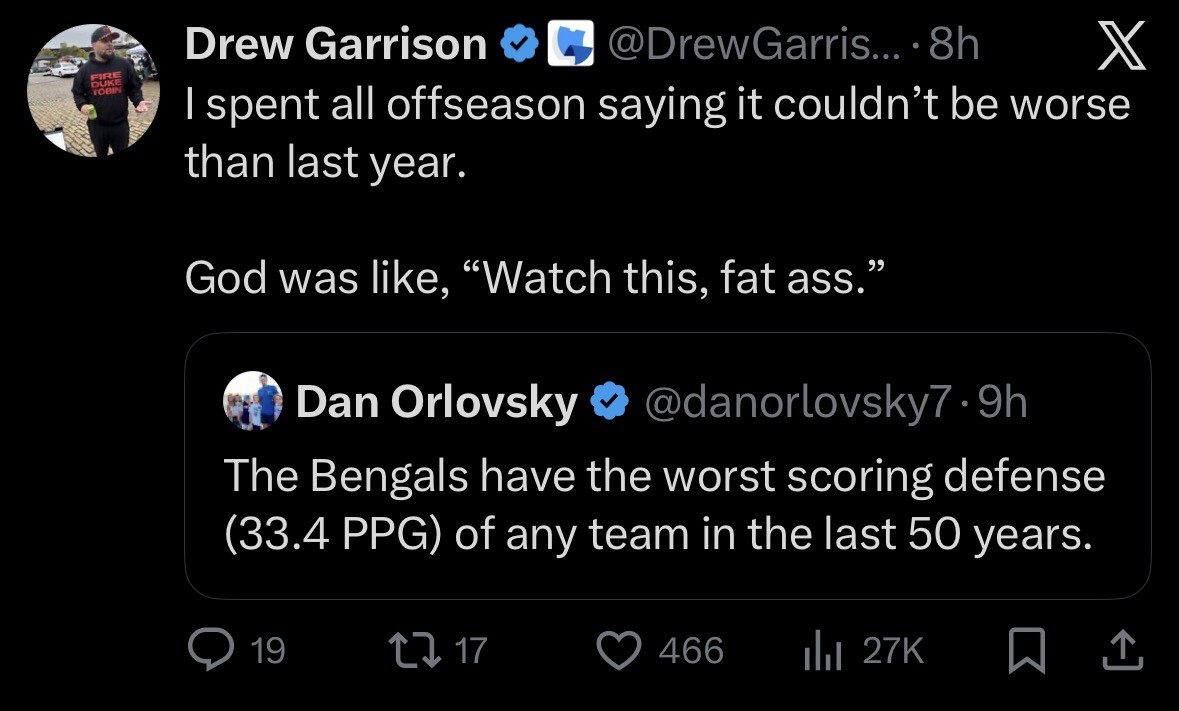
Task: Click the 466 likes count
Action: pos(690,652)
